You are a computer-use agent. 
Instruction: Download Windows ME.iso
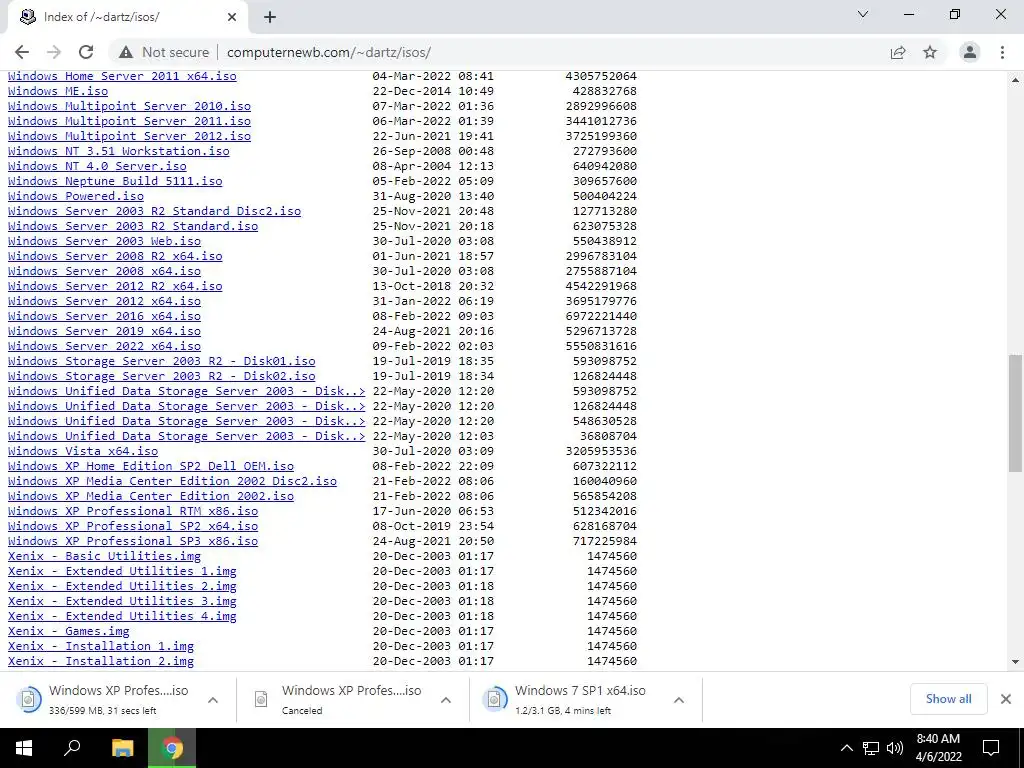click(58, 91)
